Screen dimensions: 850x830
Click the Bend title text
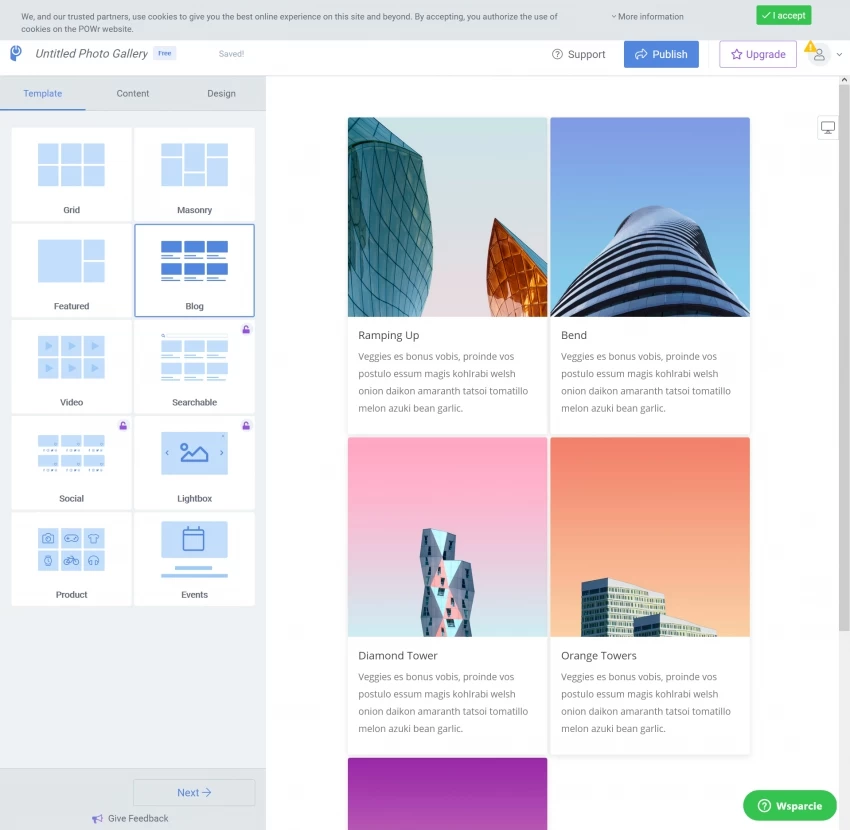point(574,335)
